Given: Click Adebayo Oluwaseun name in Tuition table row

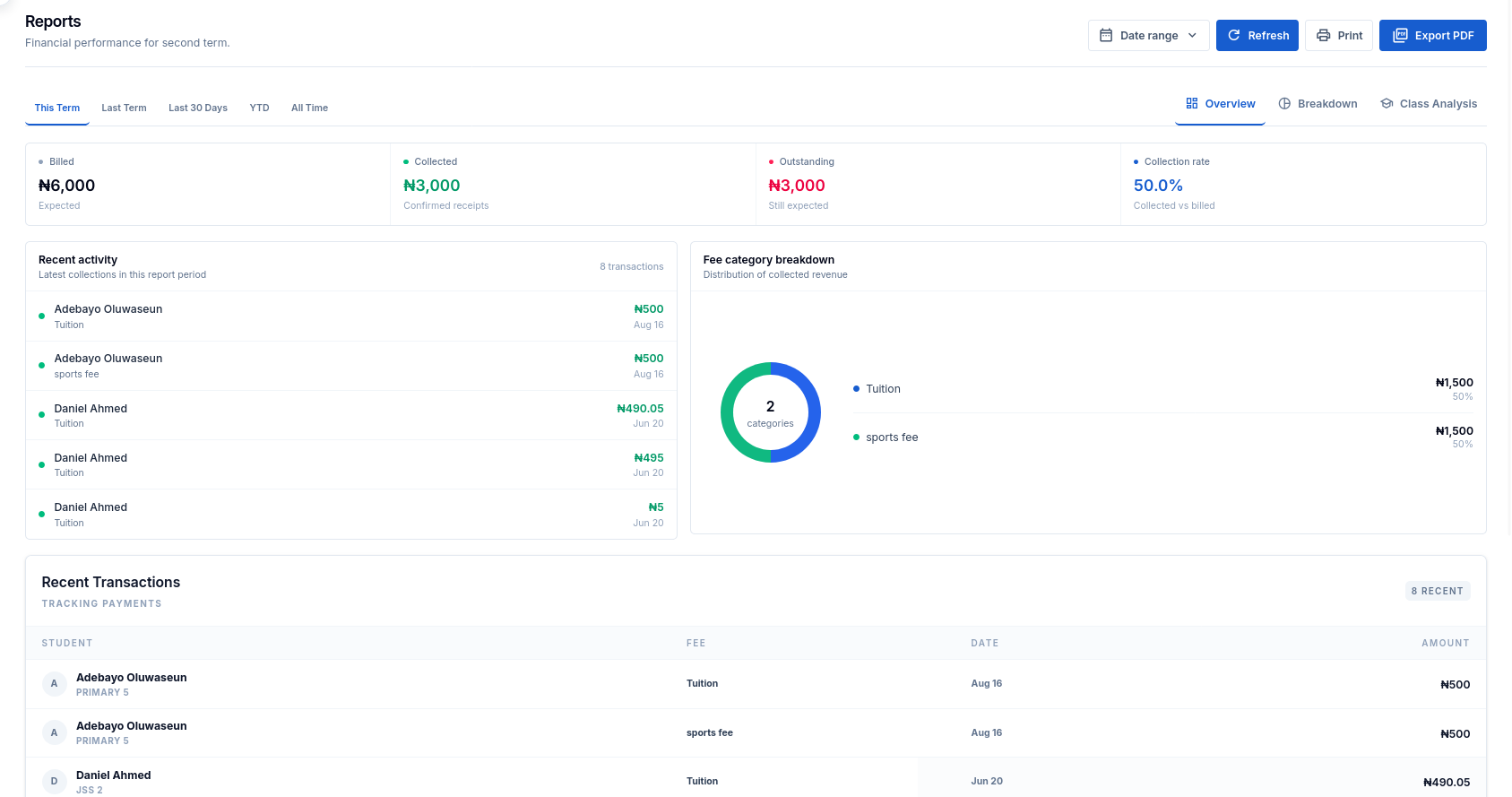Looking at the screenshot, I should [x=132, y=678].
